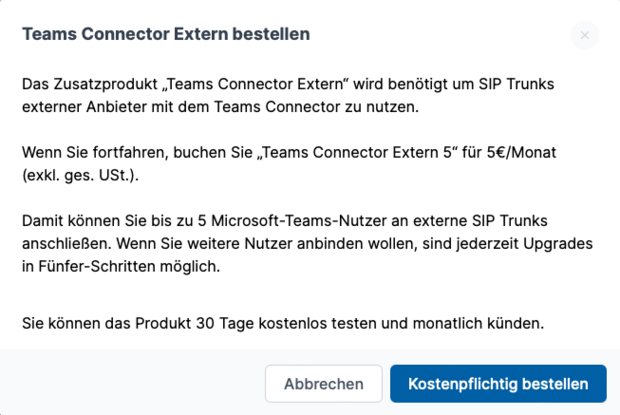Screen dimensions: 620x415
Task: Click the sentence about 30 Tage kostenlos testen
Action: point(283,323)
